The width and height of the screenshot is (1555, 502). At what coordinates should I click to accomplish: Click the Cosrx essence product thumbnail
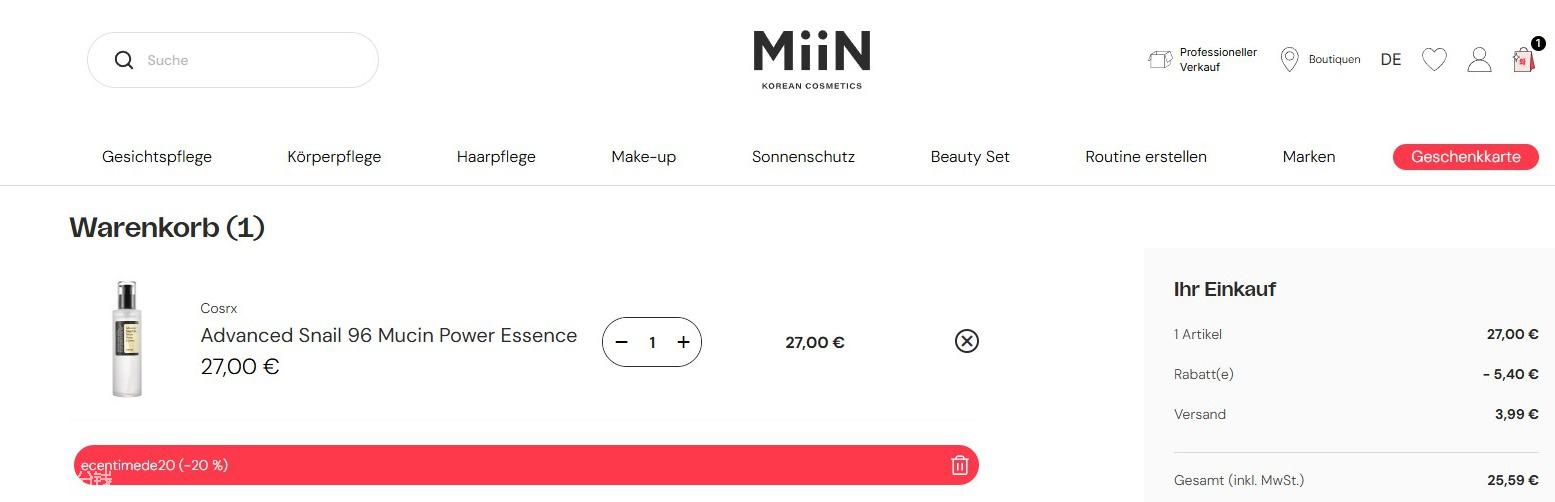[127, 339]
